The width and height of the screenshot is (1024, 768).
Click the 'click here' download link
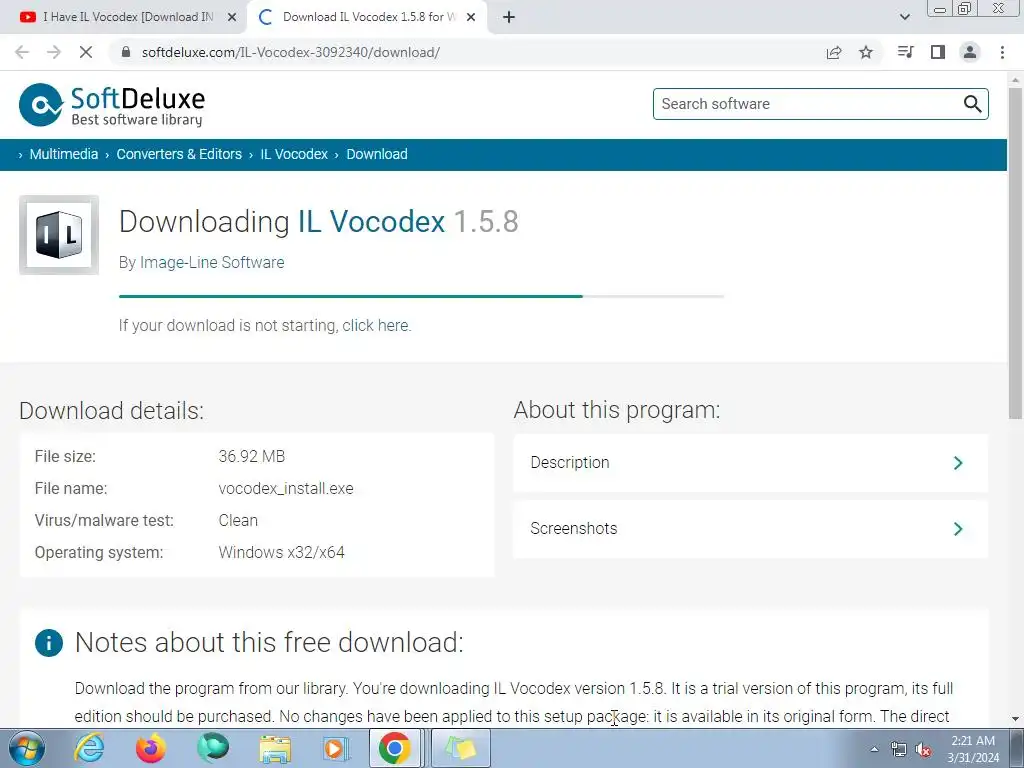(376, 325)
